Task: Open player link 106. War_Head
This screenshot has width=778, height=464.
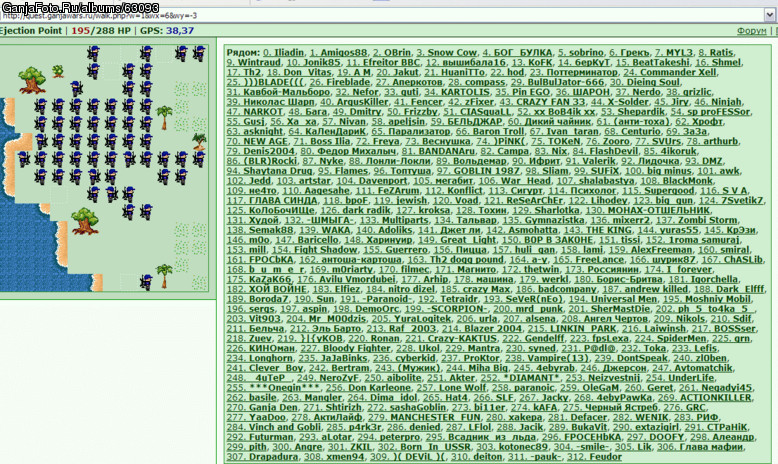Action: 515,181
